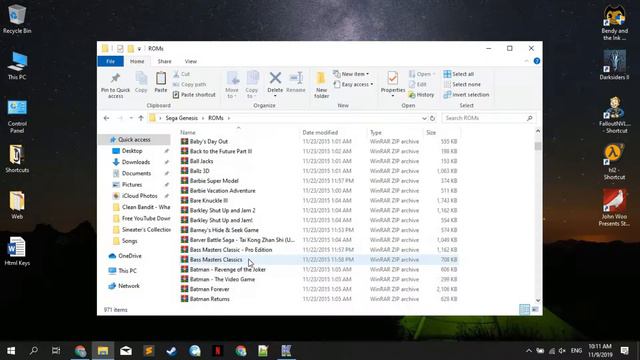Select file Batman Forever
This screenshot has width=640, height=360.
209,289
